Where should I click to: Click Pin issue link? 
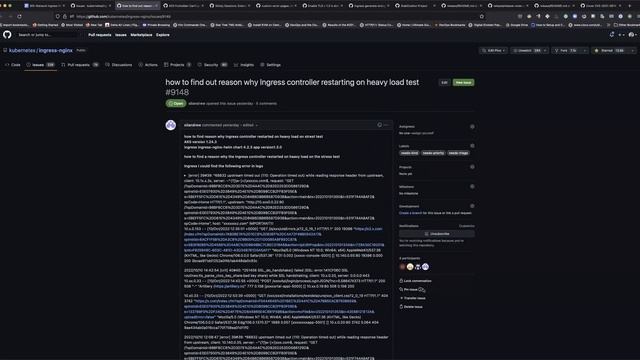pyautogui.click(x=409, y=289)
